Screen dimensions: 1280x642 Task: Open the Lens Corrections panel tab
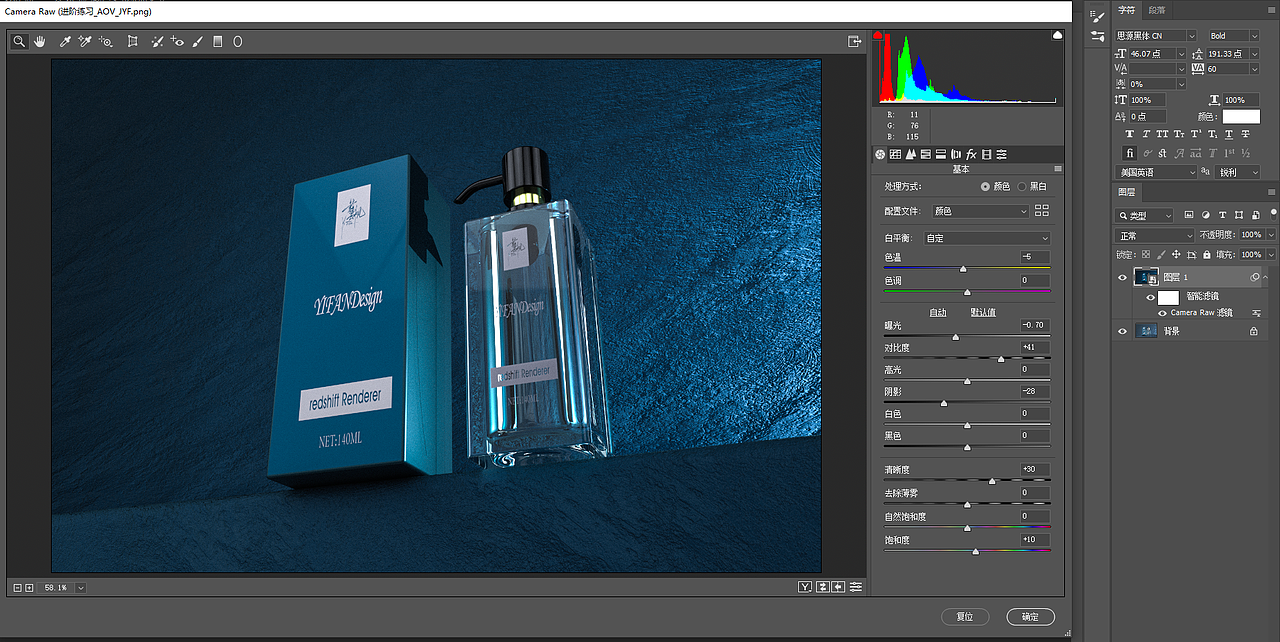pos(955,154)
